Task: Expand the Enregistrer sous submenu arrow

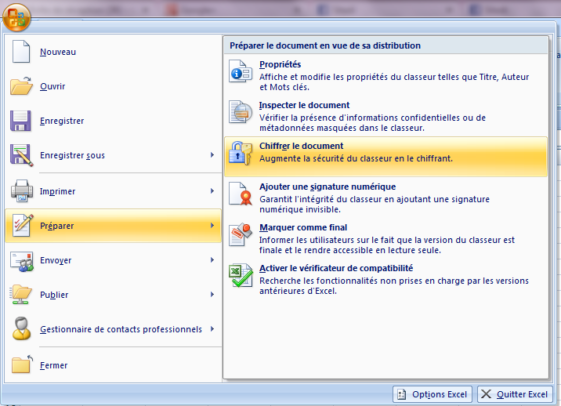Action: [212, 155]
